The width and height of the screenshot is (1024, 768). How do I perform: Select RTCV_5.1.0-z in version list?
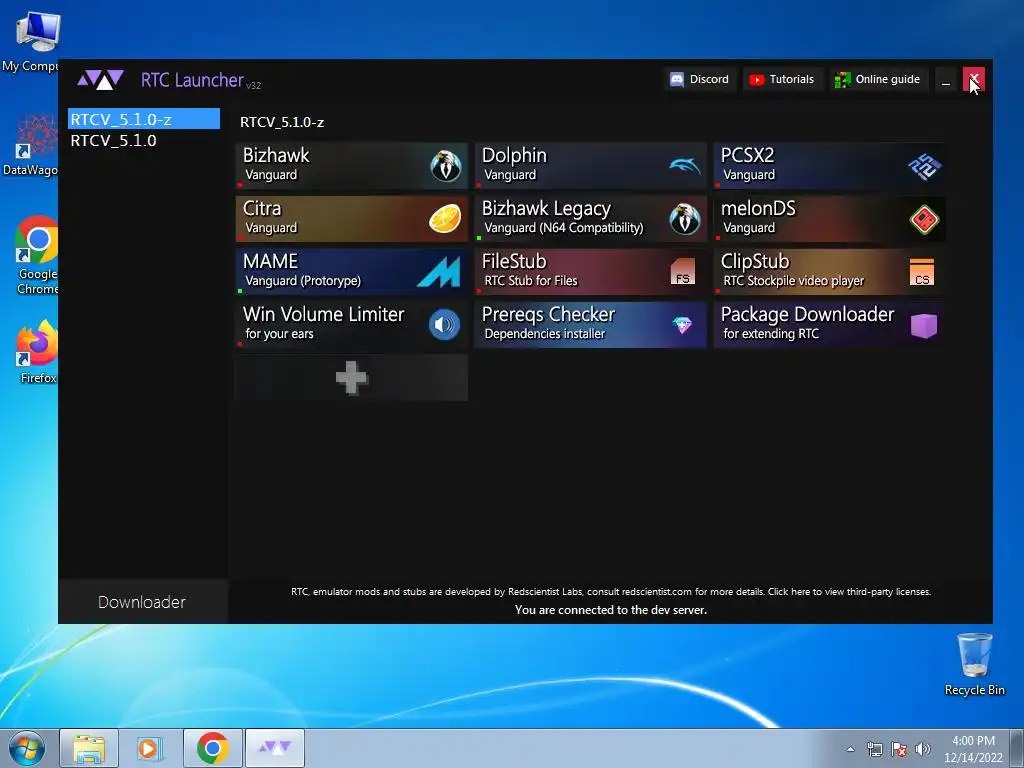point(144,119)
